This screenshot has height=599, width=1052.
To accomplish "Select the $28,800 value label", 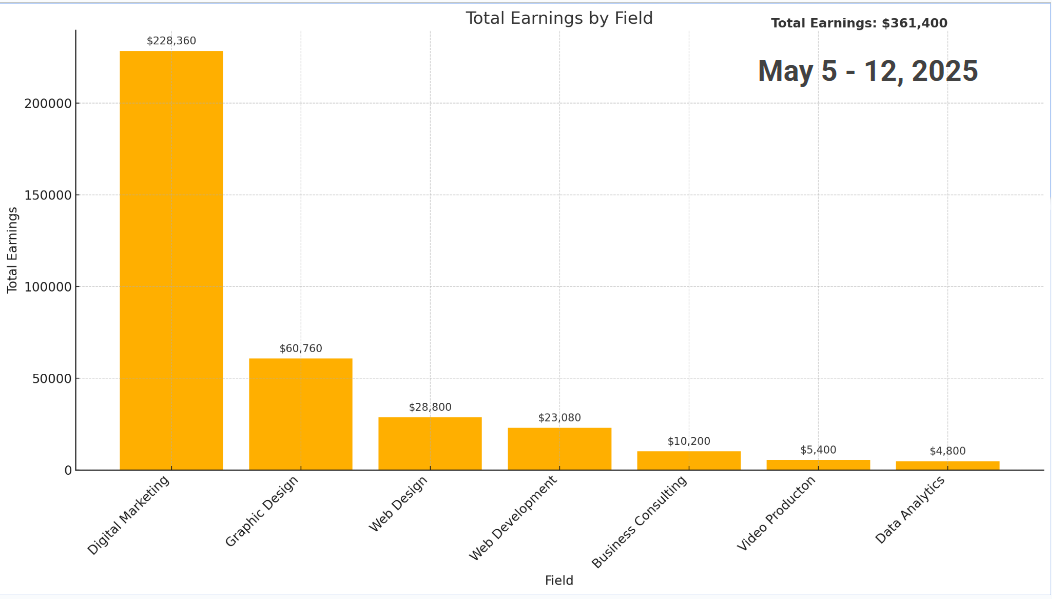I will pos(430,407).
